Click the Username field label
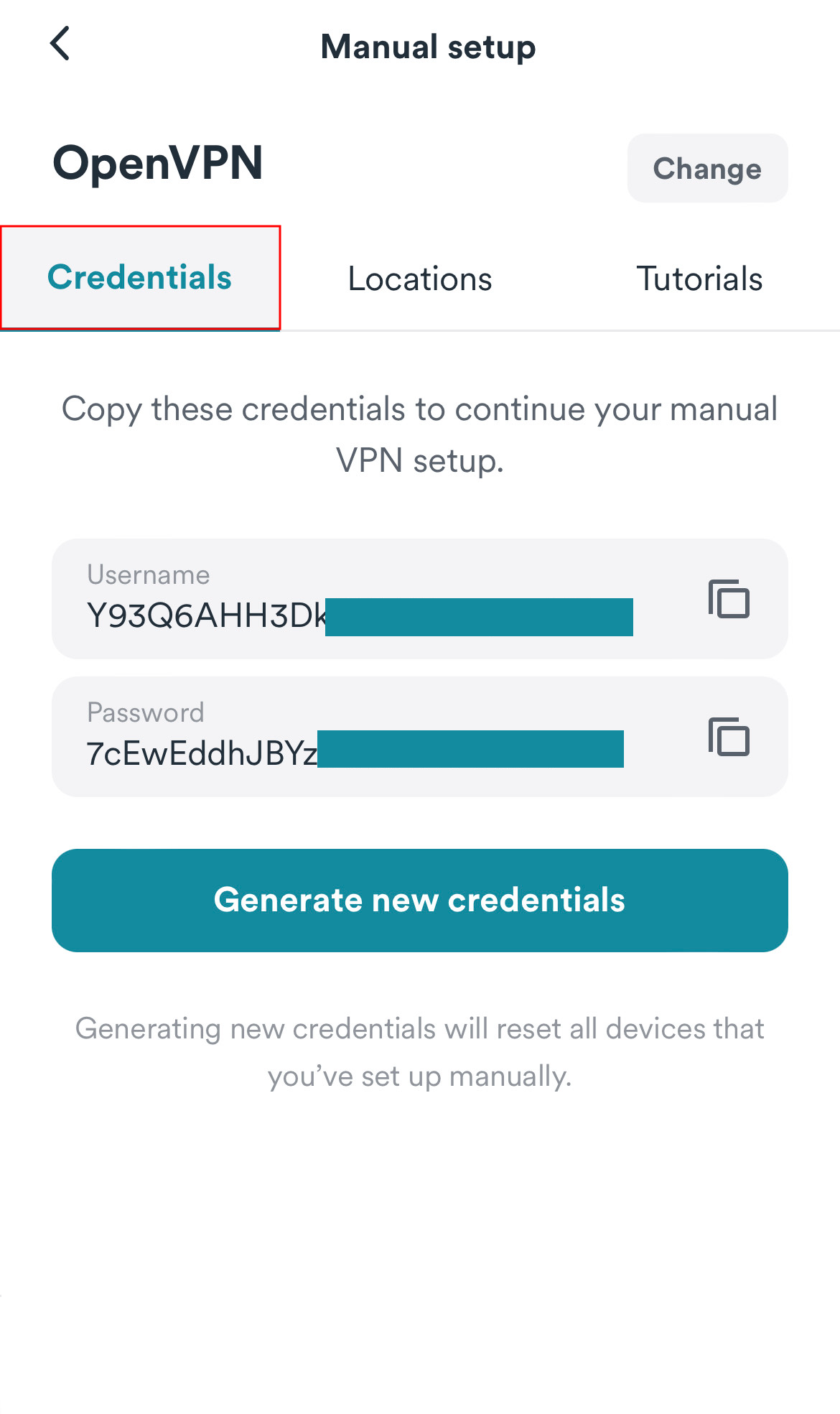The width and height of the screenshot is (840, 1414). [149, 575]
